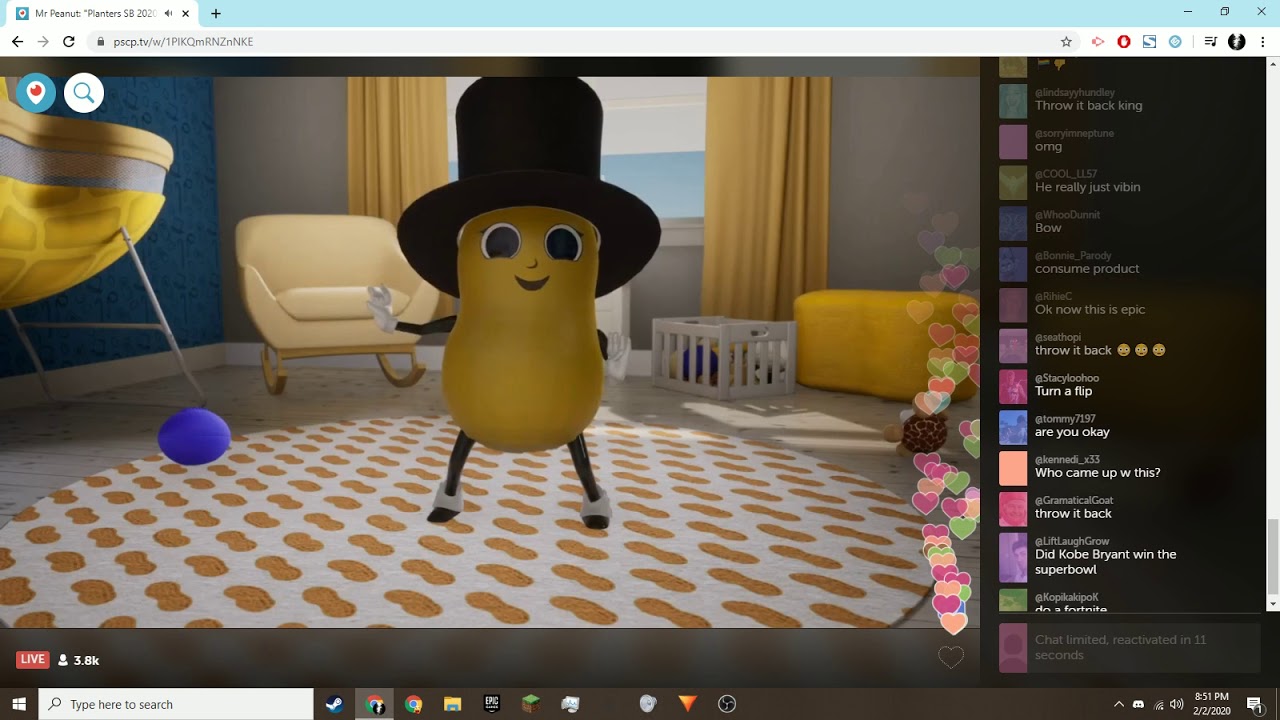The width and height of the screenshot is (1280, 720).
Task: Click the browser forward arrow
Action: tap(43, 42)
